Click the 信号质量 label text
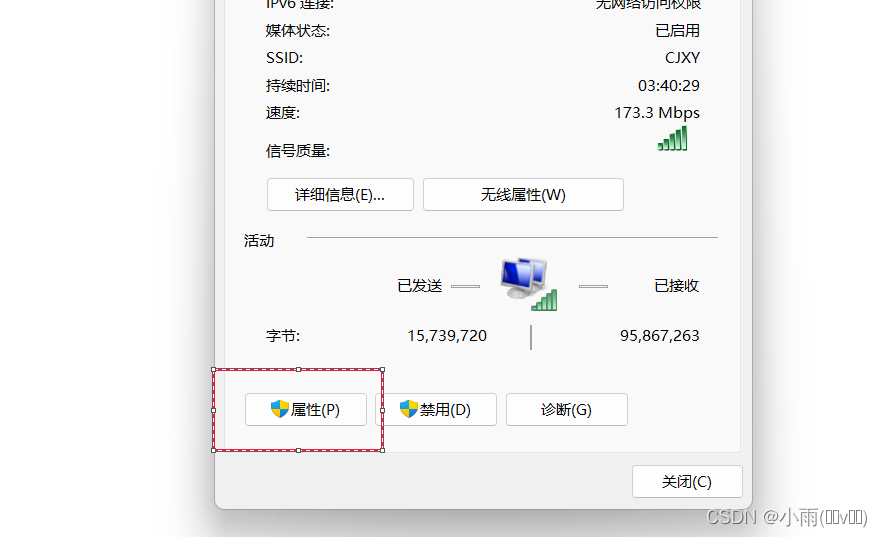882x537 pixels. [x=298, y=151]
